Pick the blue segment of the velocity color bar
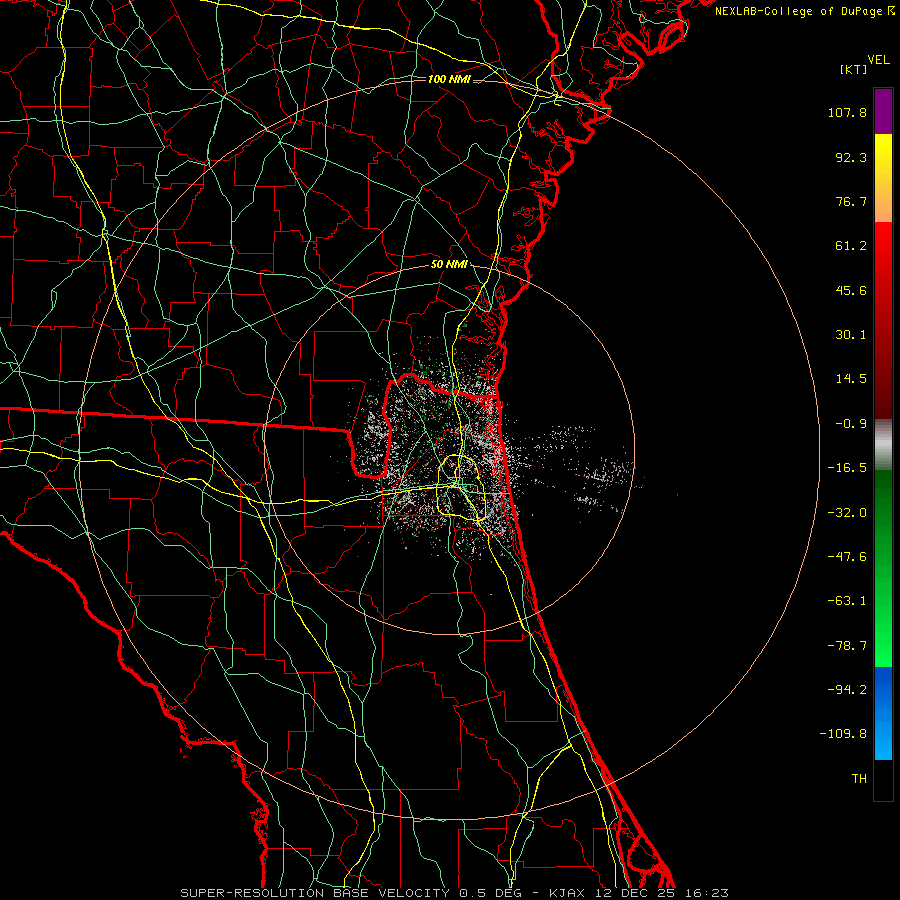This screenshot has width=900, height=900. (x=883, y=713)
